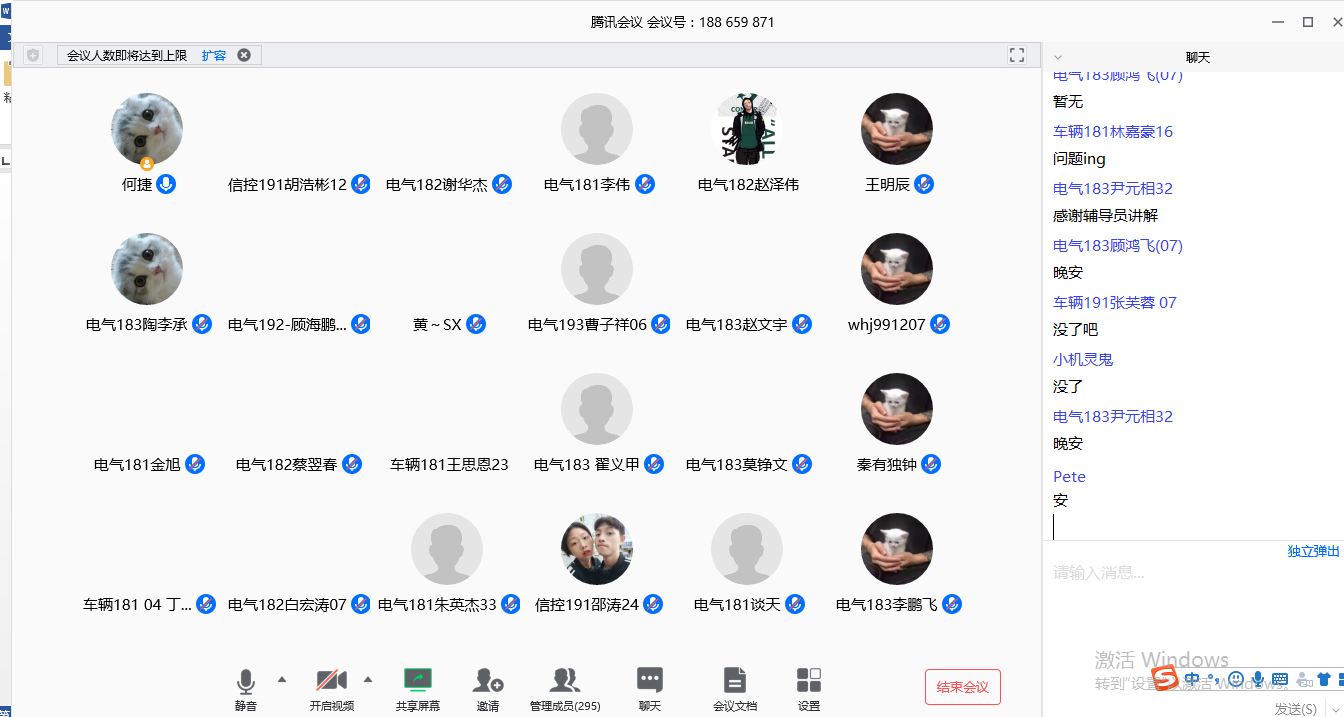The height and width of the screenshot is (717, 1344).
Task: Expand audio options arrow beside mute
Action: click(282, 679)
